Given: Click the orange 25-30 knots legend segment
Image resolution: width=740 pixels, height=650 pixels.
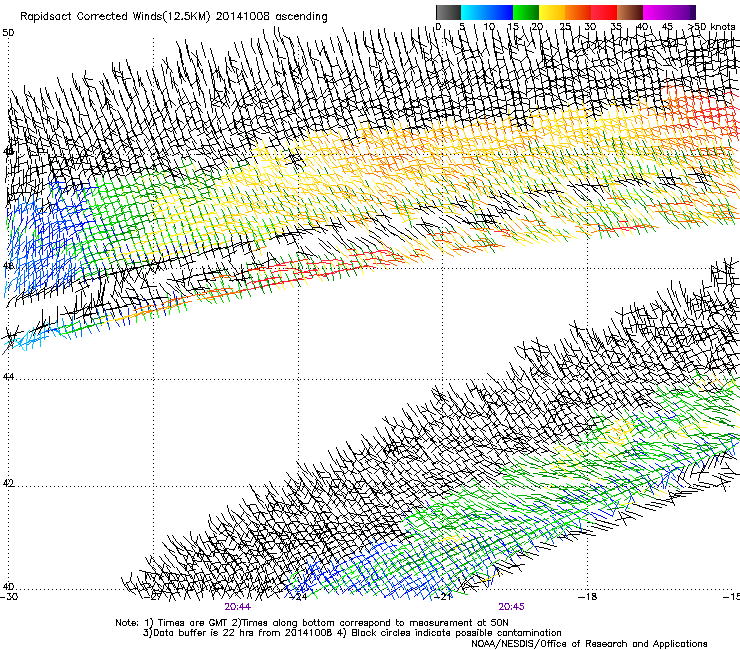Looking at the screenshot, I should coord(578,12).
